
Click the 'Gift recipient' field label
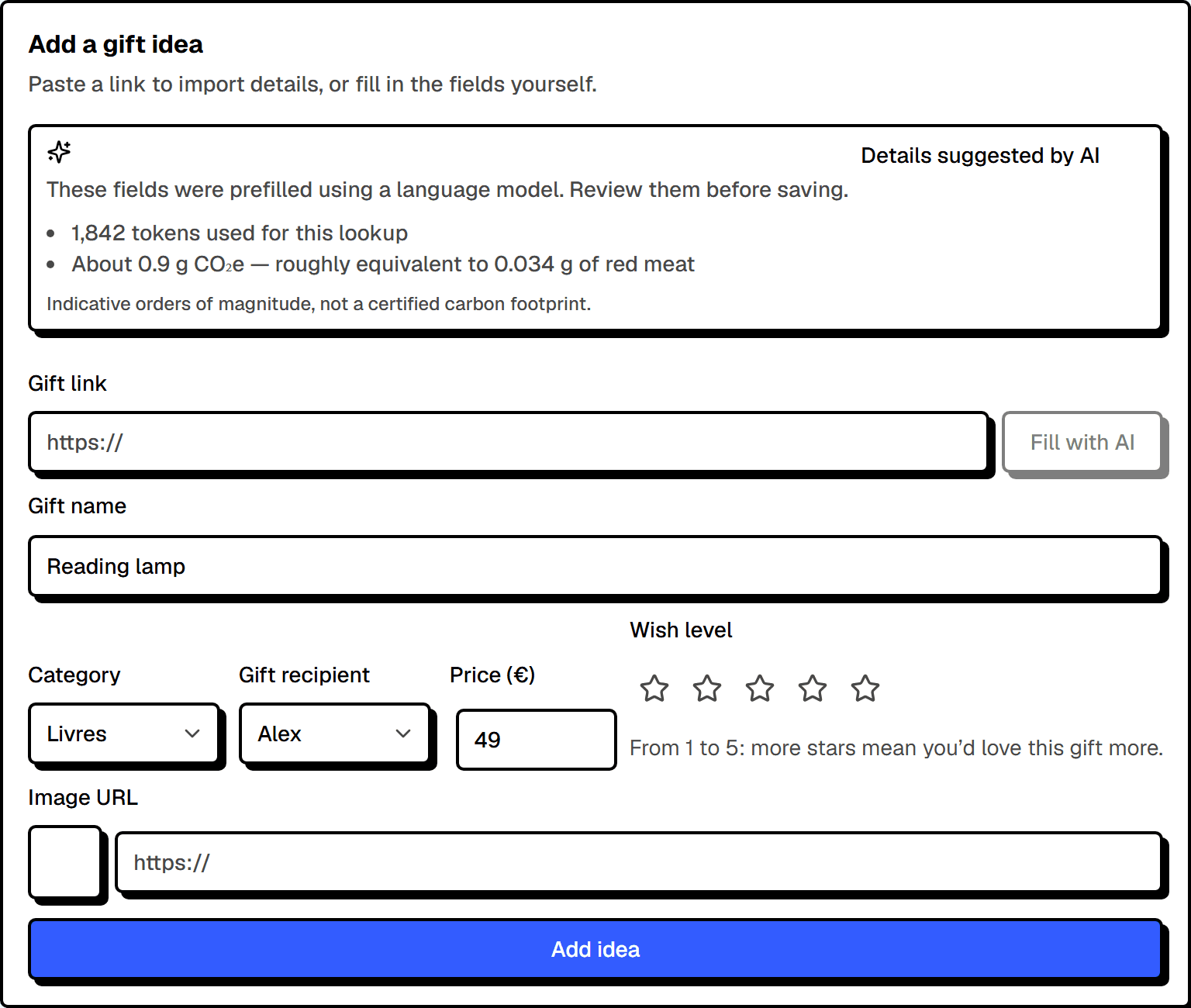point(304,675)
